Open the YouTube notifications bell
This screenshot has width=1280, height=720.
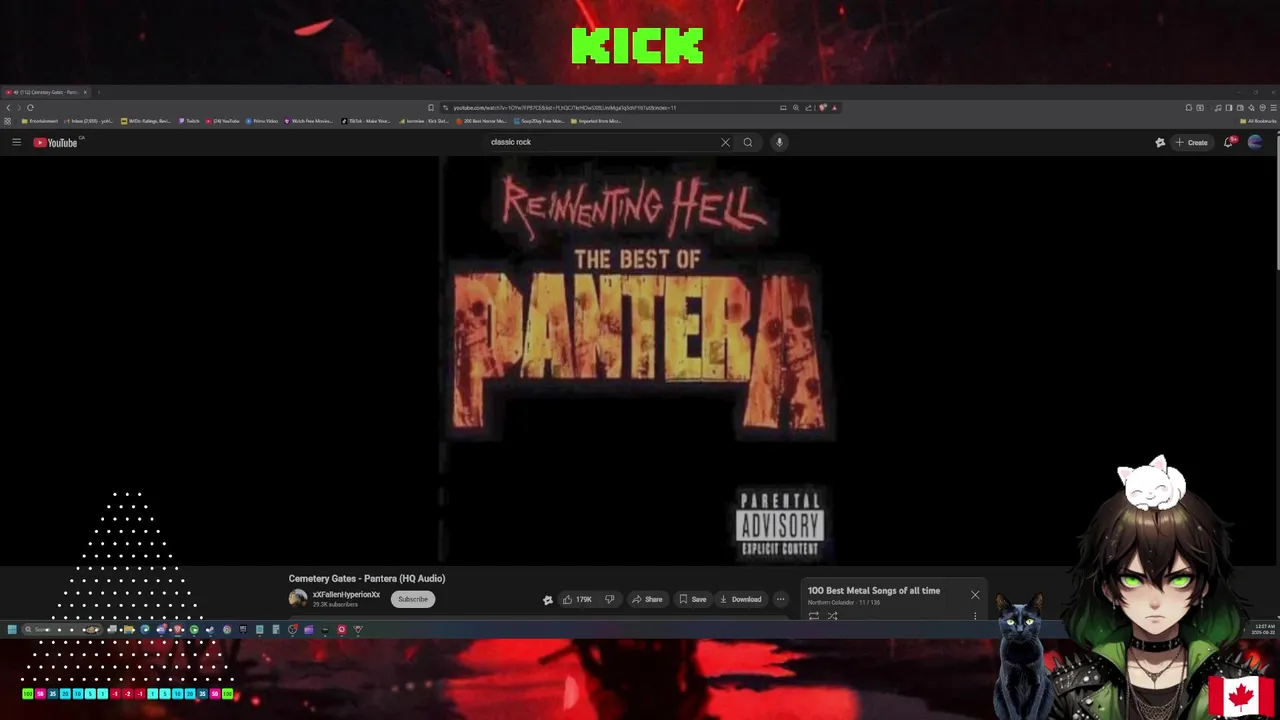[1229, 142]
